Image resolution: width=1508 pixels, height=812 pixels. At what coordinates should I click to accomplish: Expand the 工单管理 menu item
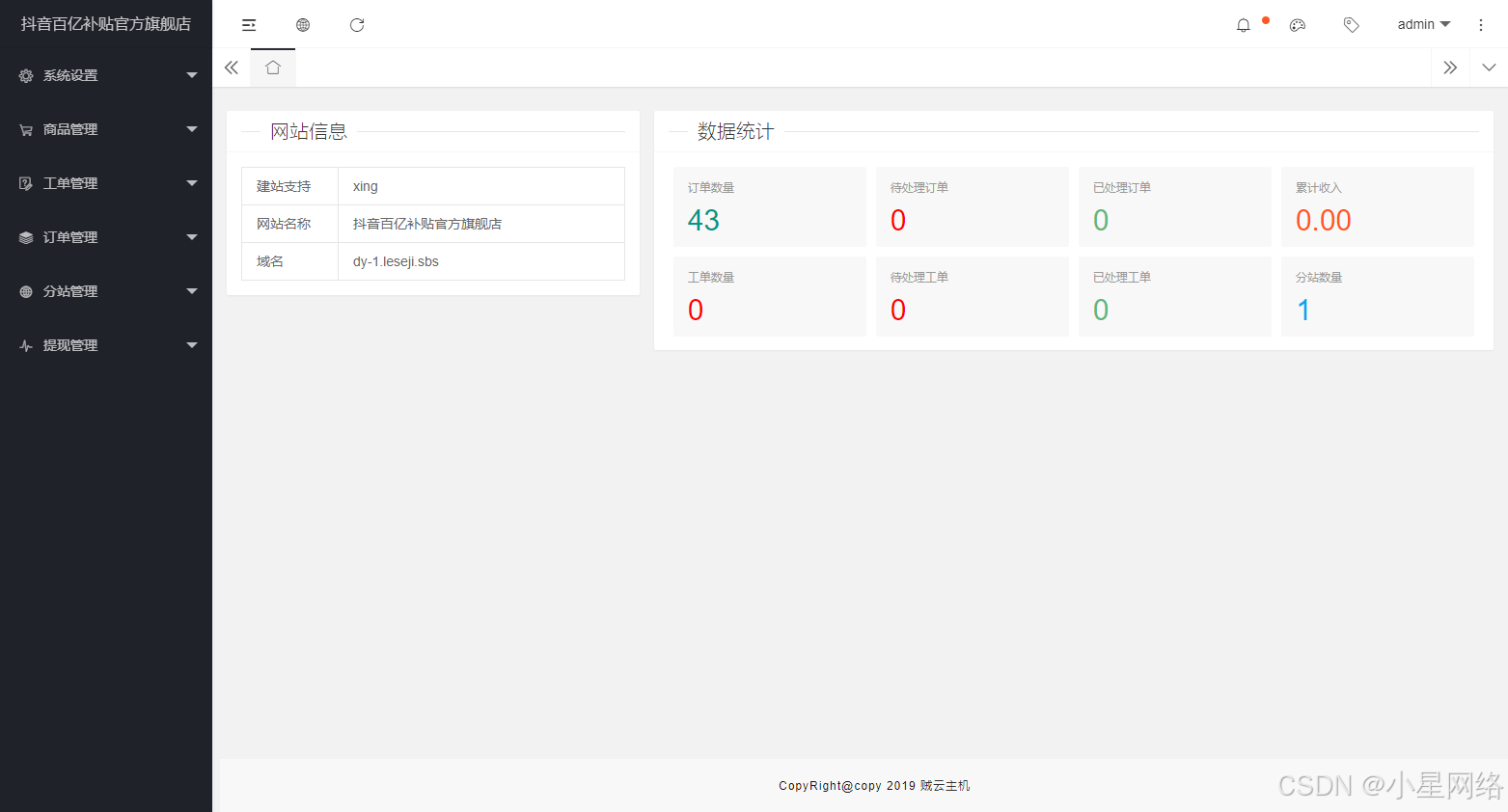[106, 183]
